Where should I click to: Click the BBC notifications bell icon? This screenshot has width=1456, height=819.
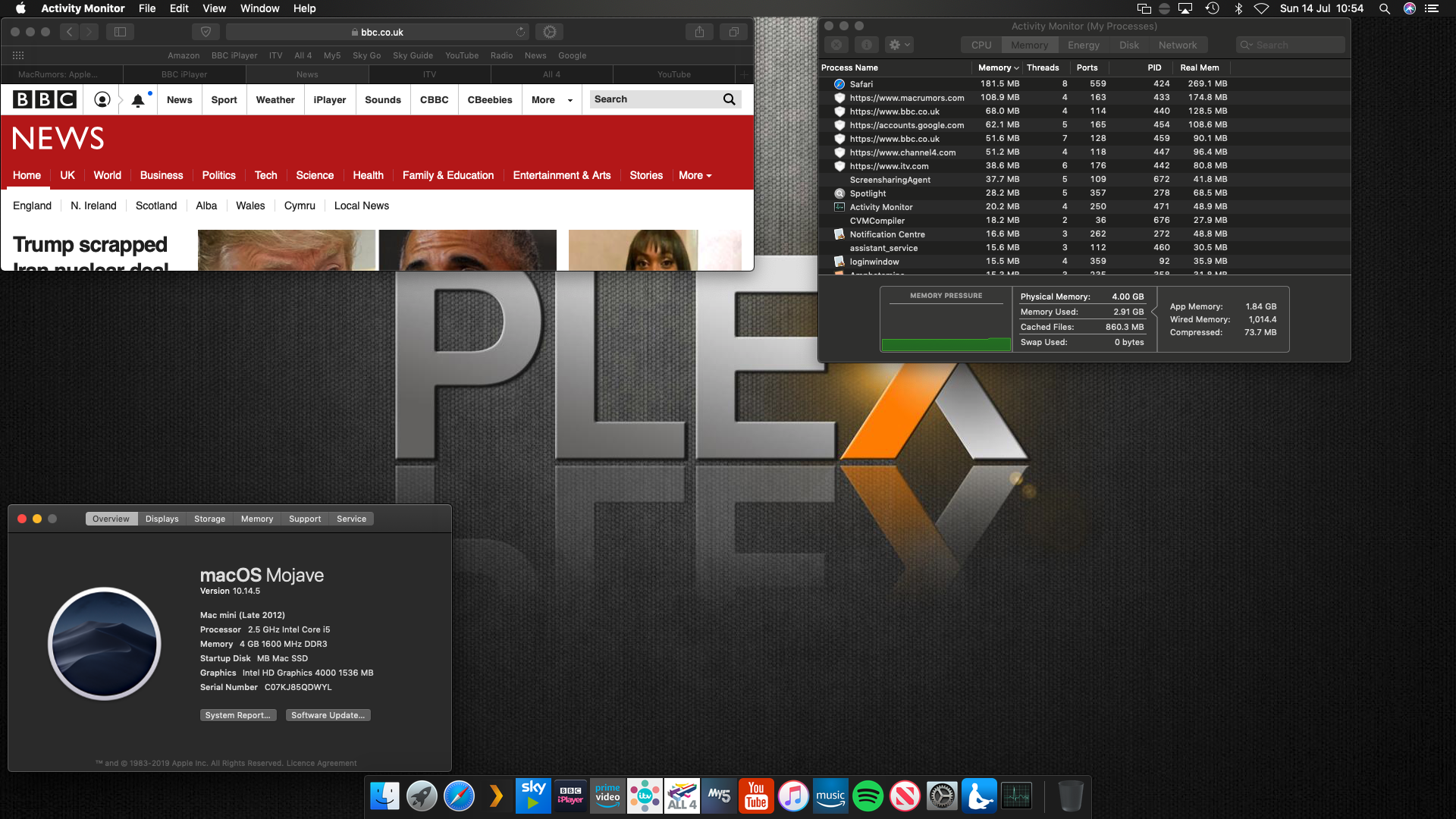pyautogui.click(x=138, y=100)
